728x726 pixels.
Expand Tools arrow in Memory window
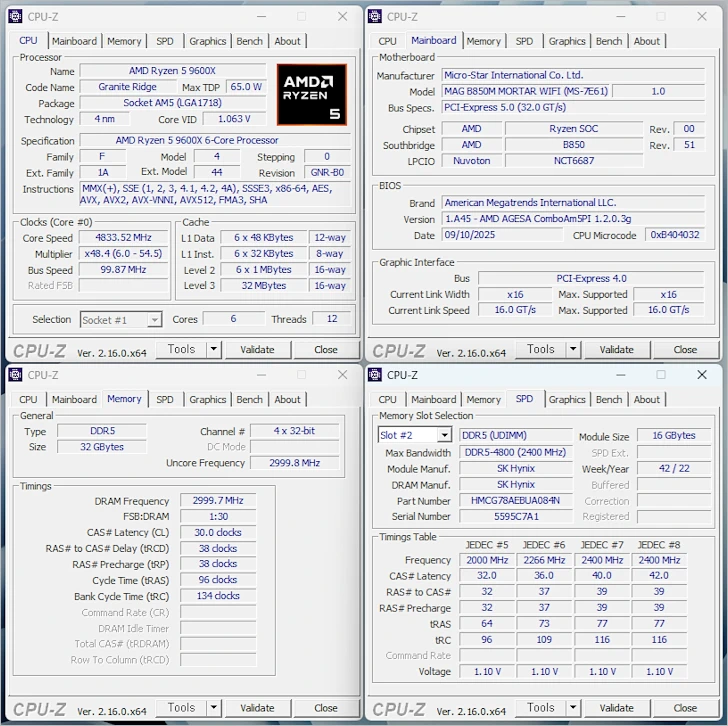coord(214,707)
